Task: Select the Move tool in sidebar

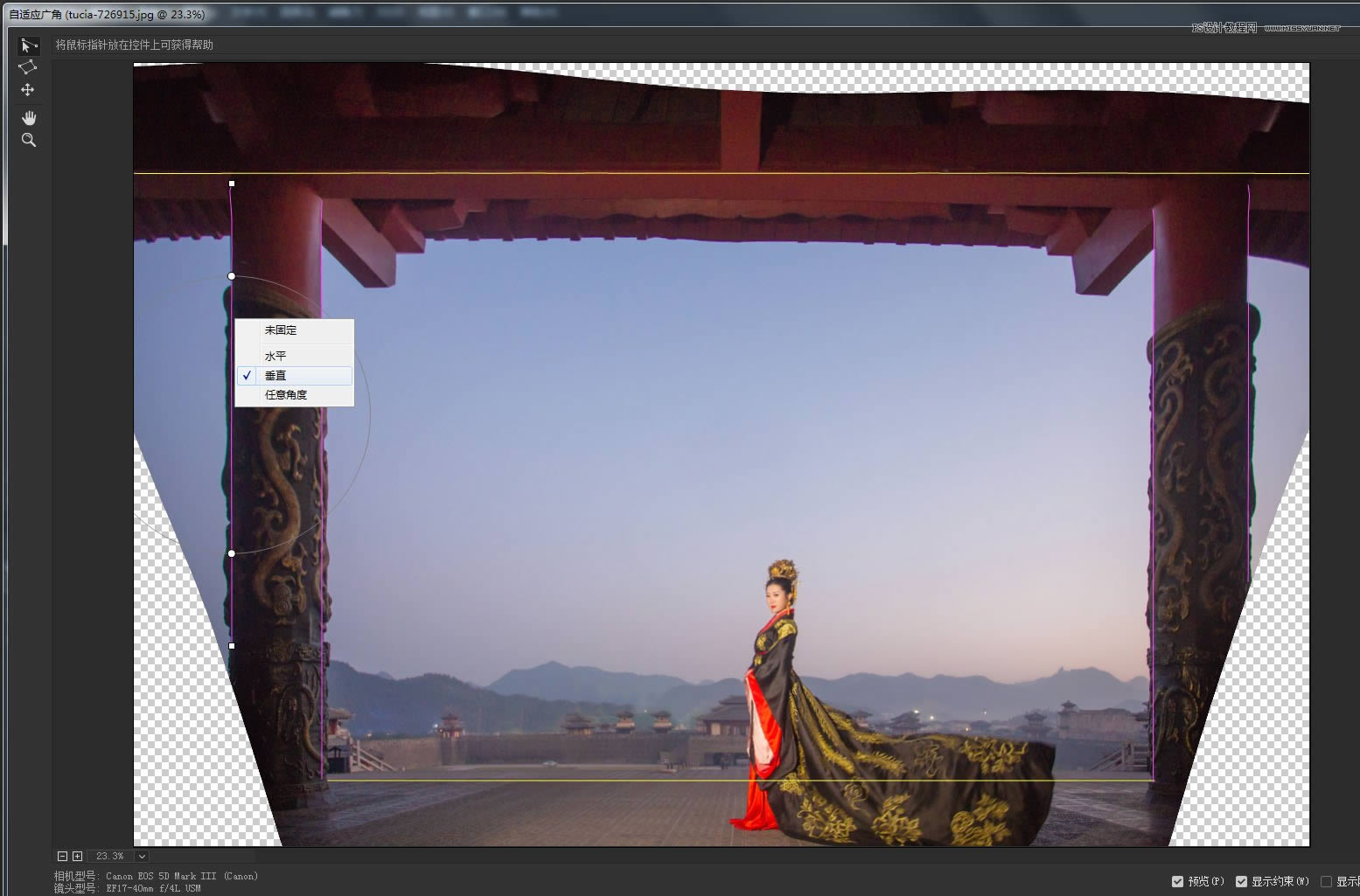Action: (28, 90)
